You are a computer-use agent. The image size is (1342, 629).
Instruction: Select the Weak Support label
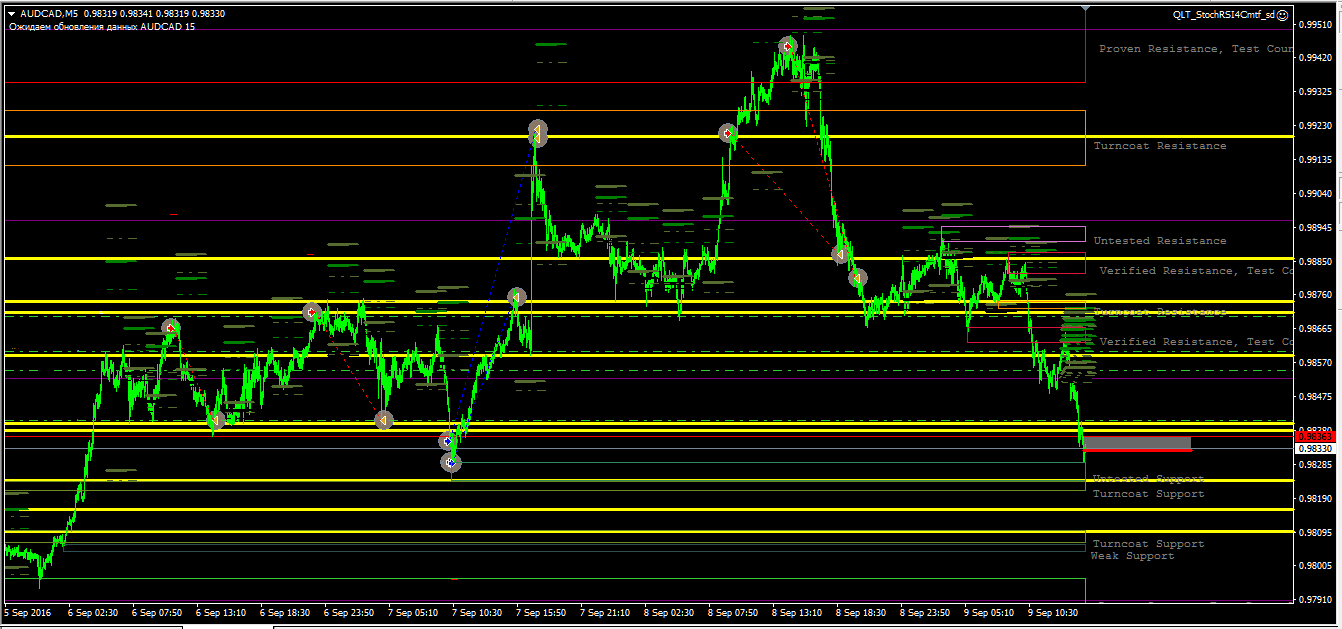click(x=1132, y=556)
